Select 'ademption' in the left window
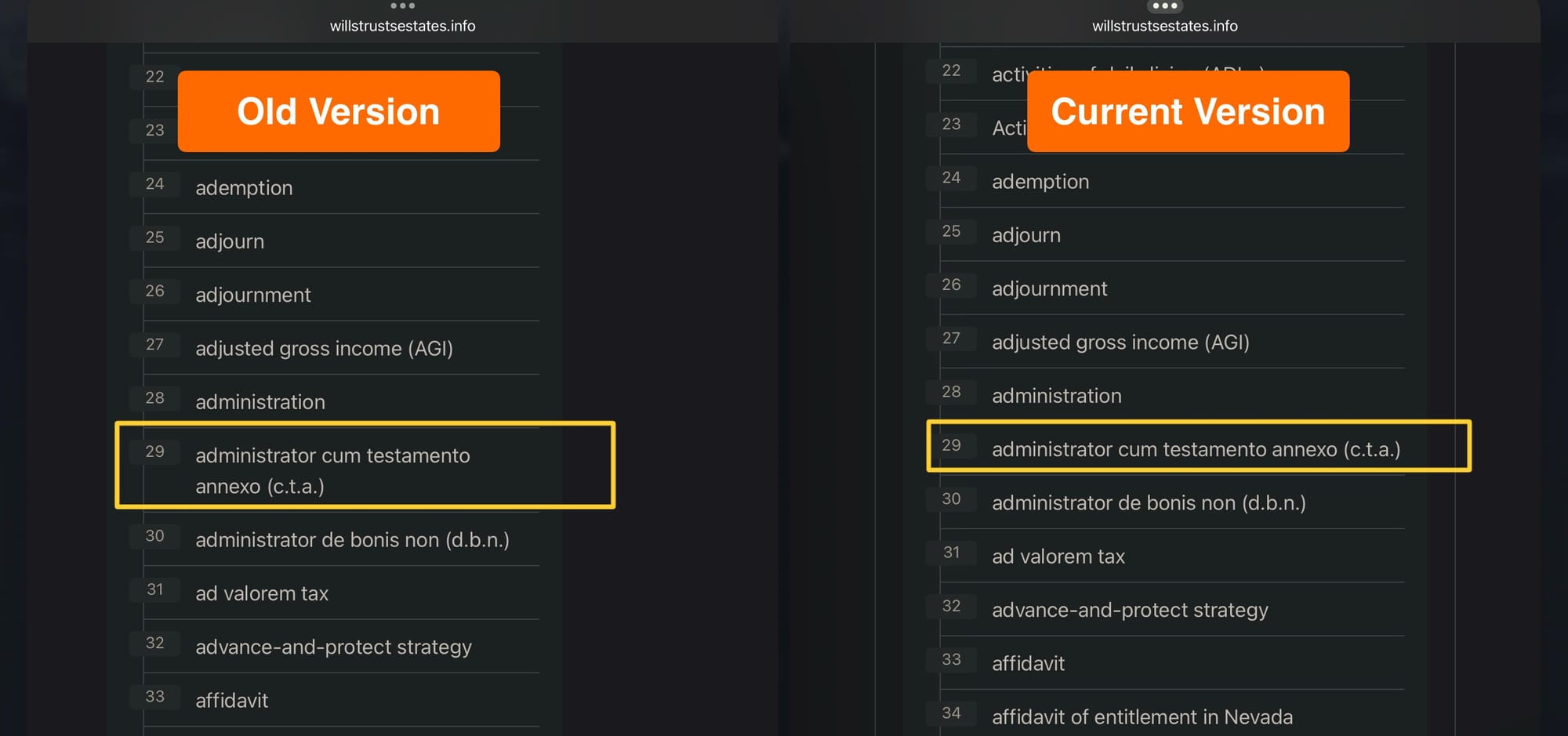The height and width of the screenshot is (736, 1568). tap(244, 188)
